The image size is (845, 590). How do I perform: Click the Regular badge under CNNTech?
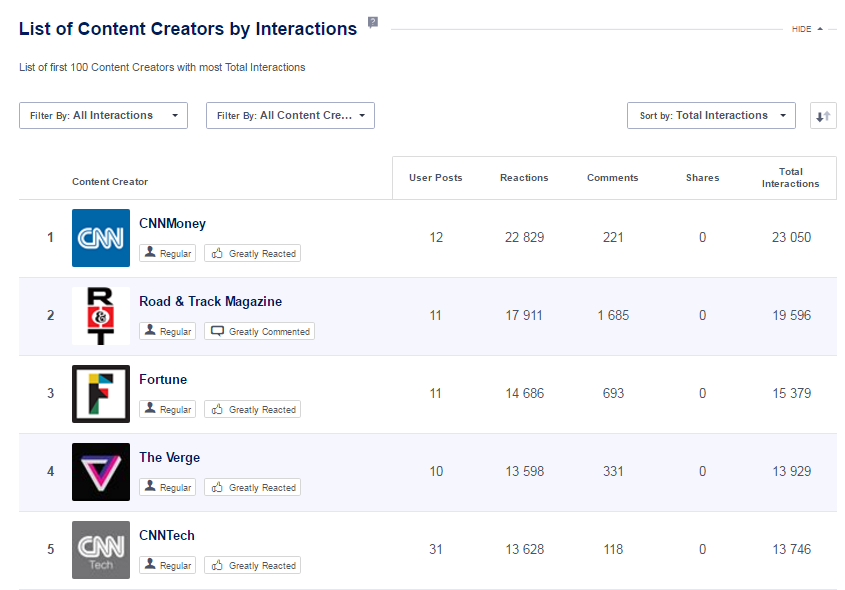167,565
